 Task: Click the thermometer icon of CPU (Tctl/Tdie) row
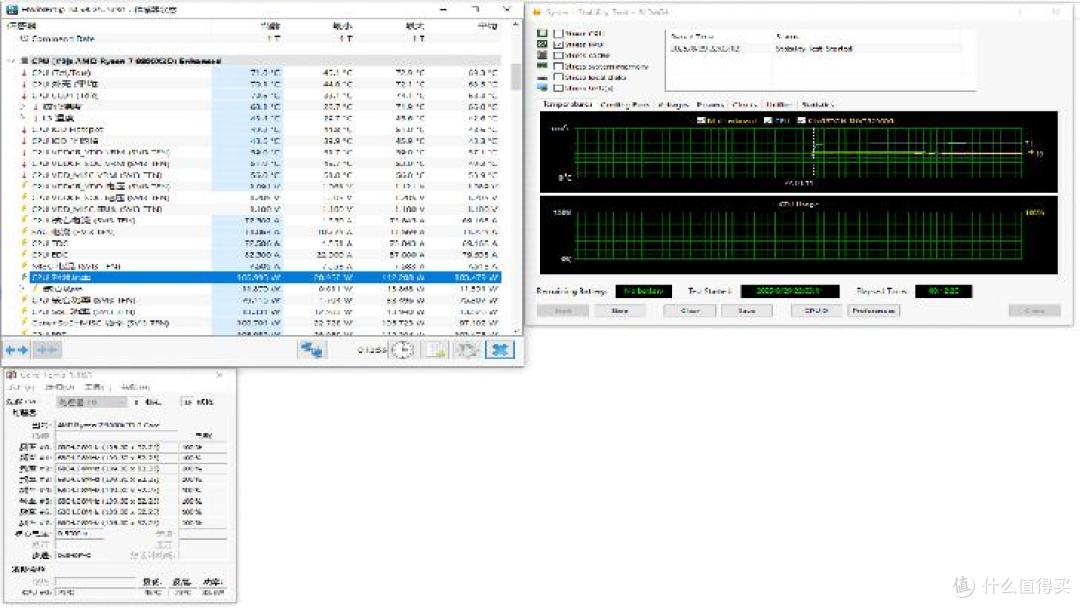click(24, 72)
